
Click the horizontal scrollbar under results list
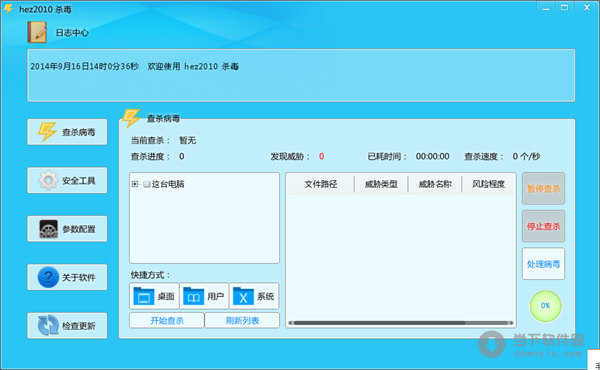(400, 323)
